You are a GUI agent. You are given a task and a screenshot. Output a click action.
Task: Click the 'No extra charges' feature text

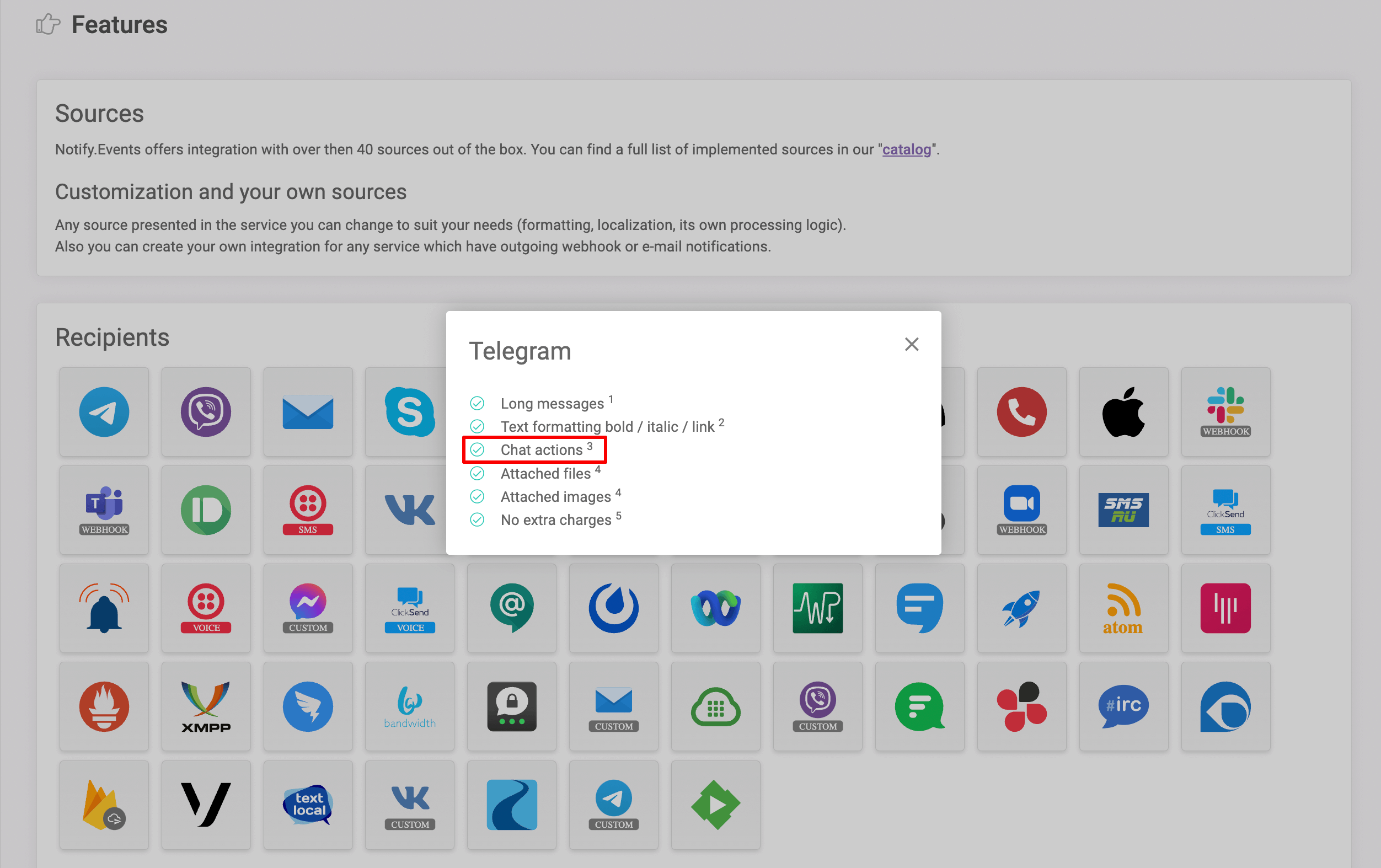[x=556, y=520]
